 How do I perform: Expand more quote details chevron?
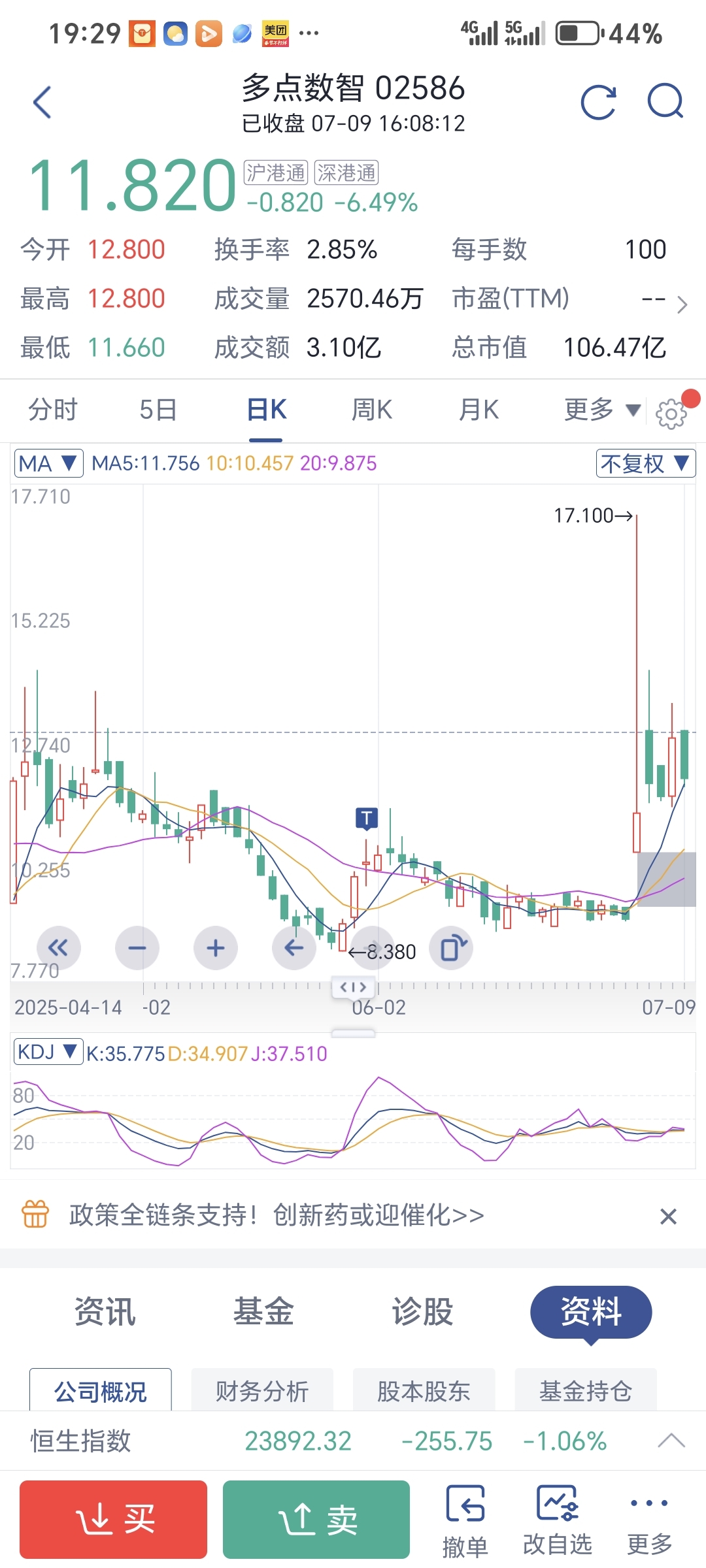682,304
